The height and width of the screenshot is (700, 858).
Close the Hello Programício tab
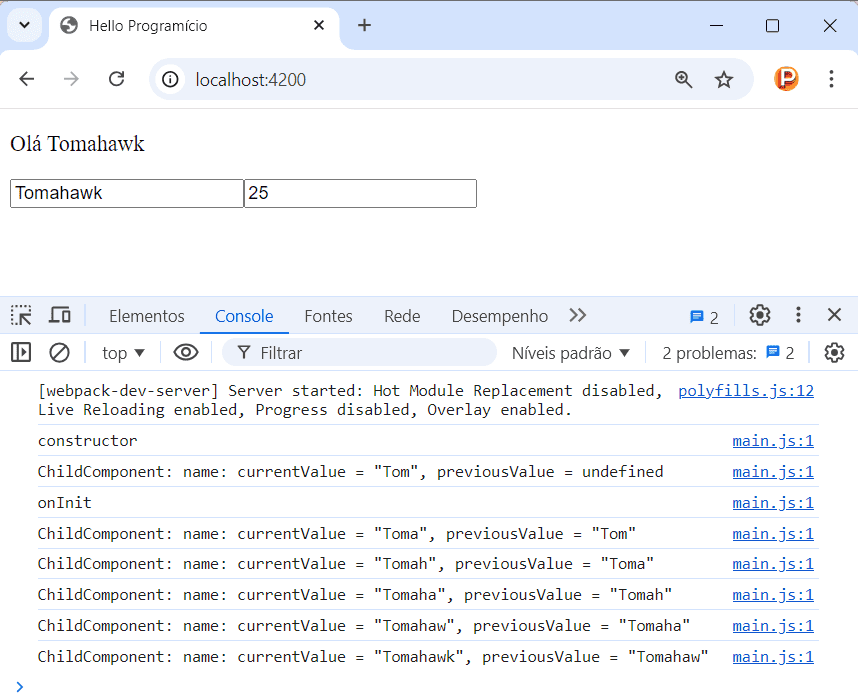pos(319,25)
